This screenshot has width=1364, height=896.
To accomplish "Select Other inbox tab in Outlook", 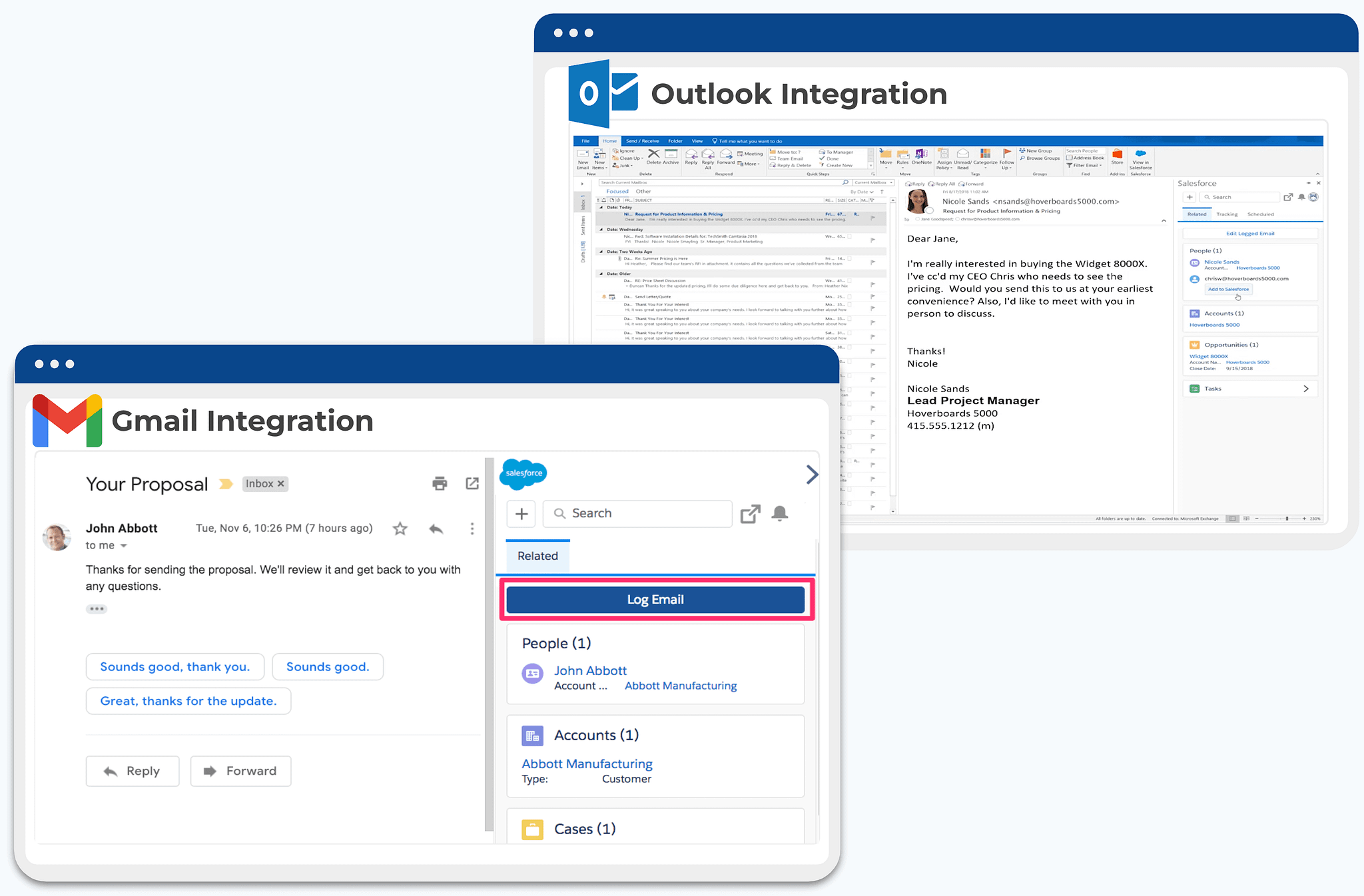I will click(x=643, y=192).
